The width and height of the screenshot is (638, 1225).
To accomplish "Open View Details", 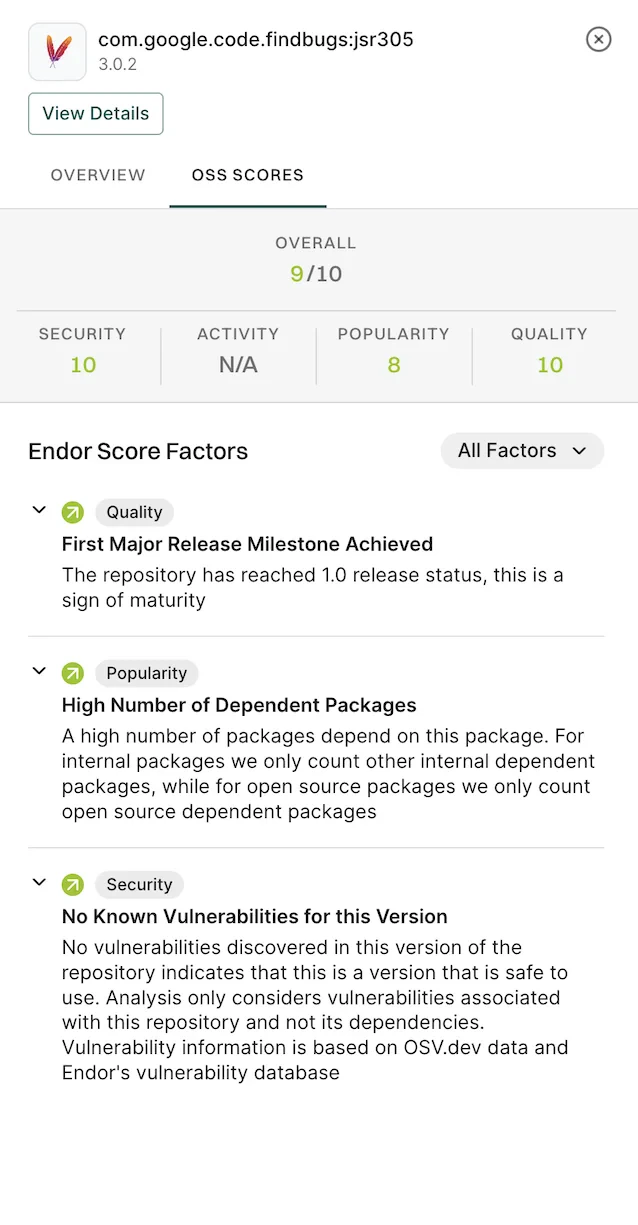I will (95, 113).
